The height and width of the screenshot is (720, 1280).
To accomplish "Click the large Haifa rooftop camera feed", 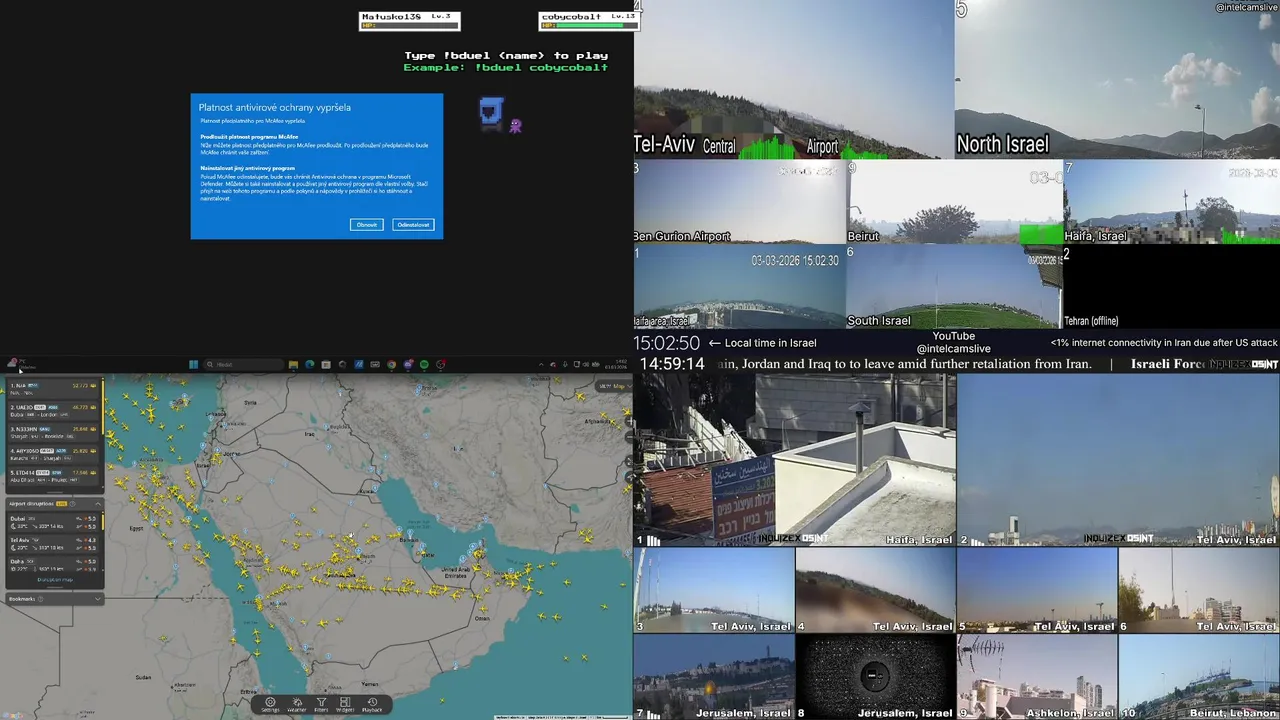I will click(x=795, y=460).
